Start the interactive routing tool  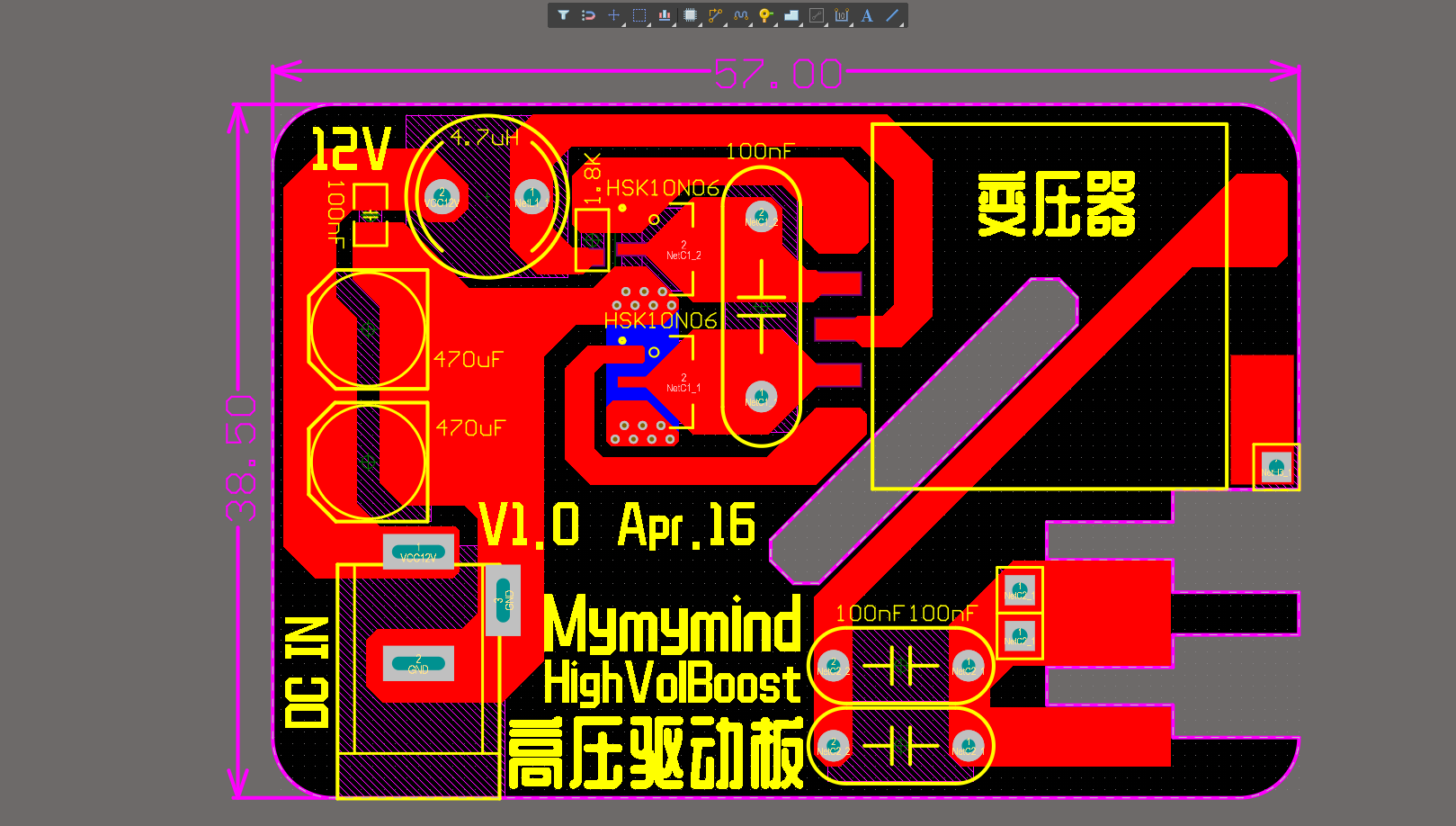pos(716,15)
